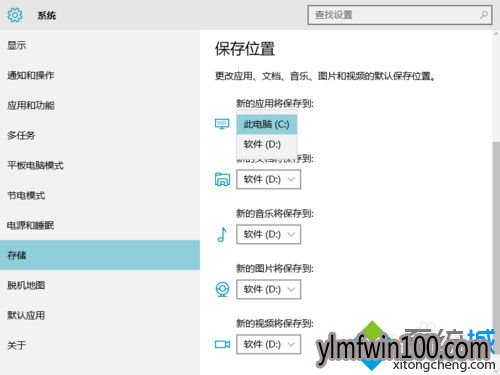Click the 新的音乐将保存到 label
Viewport: 500px width, 375px height.
click(x=275, y=213)
